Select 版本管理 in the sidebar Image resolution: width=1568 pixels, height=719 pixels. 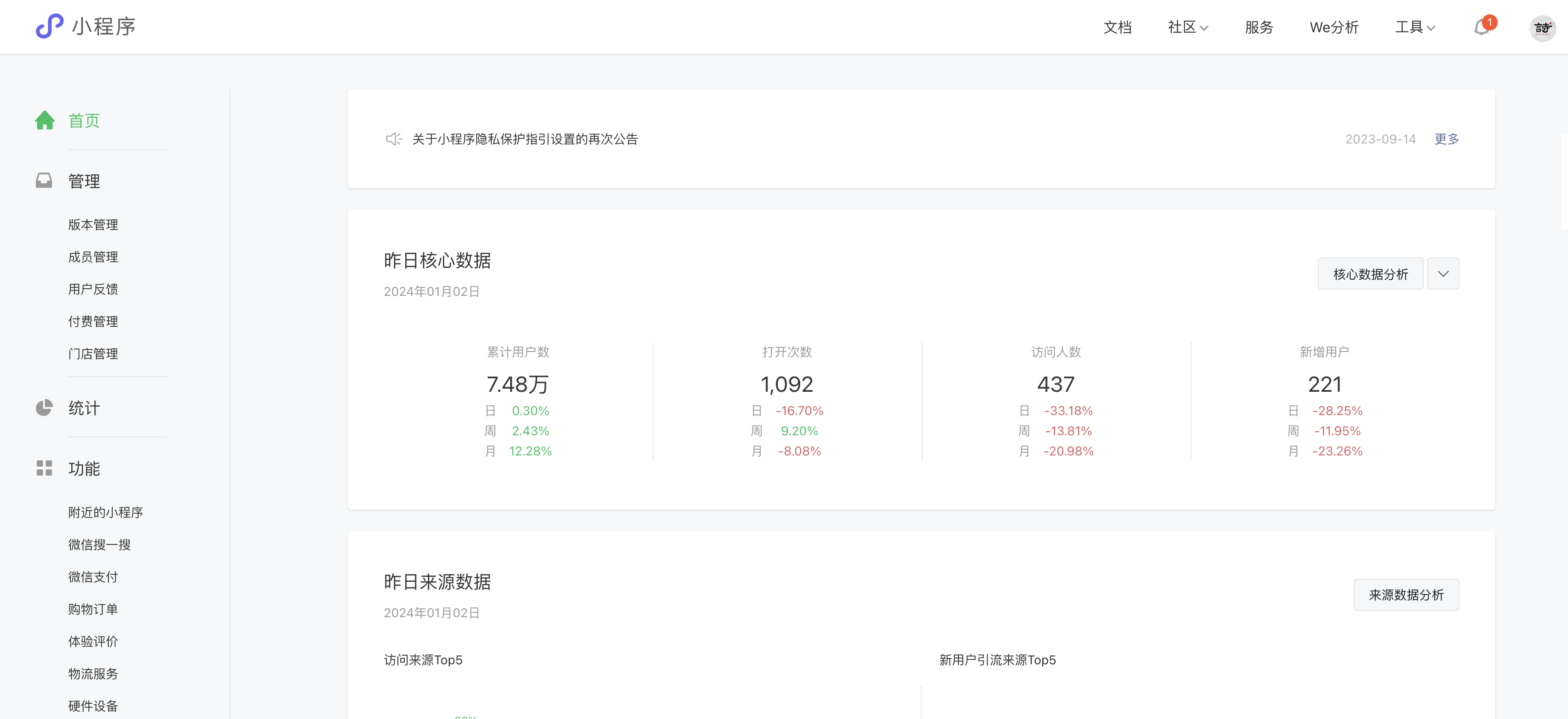click(93, 225)
